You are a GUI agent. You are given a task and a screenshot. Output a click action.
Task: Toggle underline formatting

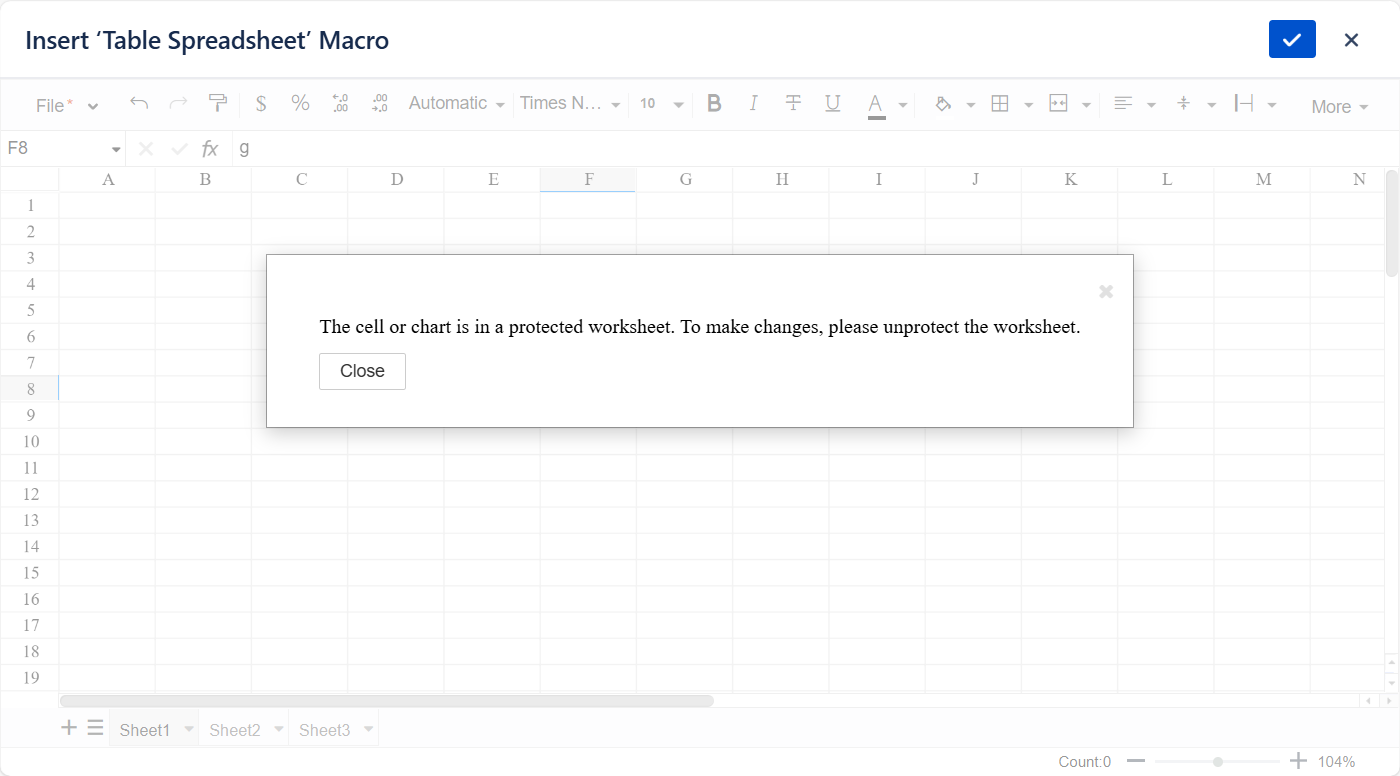pos(832,103)
